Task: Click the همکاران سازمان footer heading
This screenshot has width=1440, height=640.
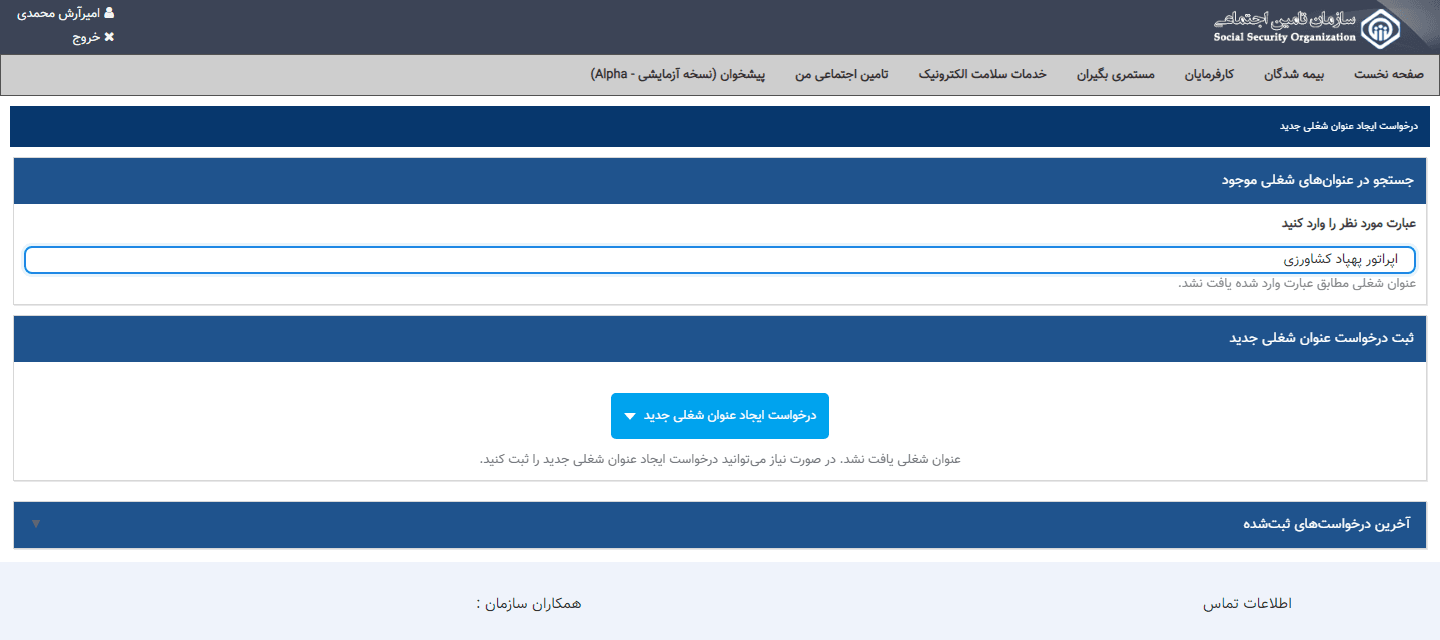Action: [529, 603]
